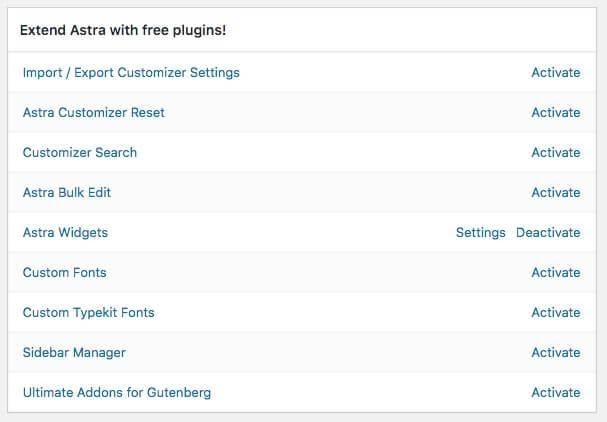Open the Sidebar Manager plugin link
The height and width of the screenshot is (422, 607).
click(x=74, y=352)
